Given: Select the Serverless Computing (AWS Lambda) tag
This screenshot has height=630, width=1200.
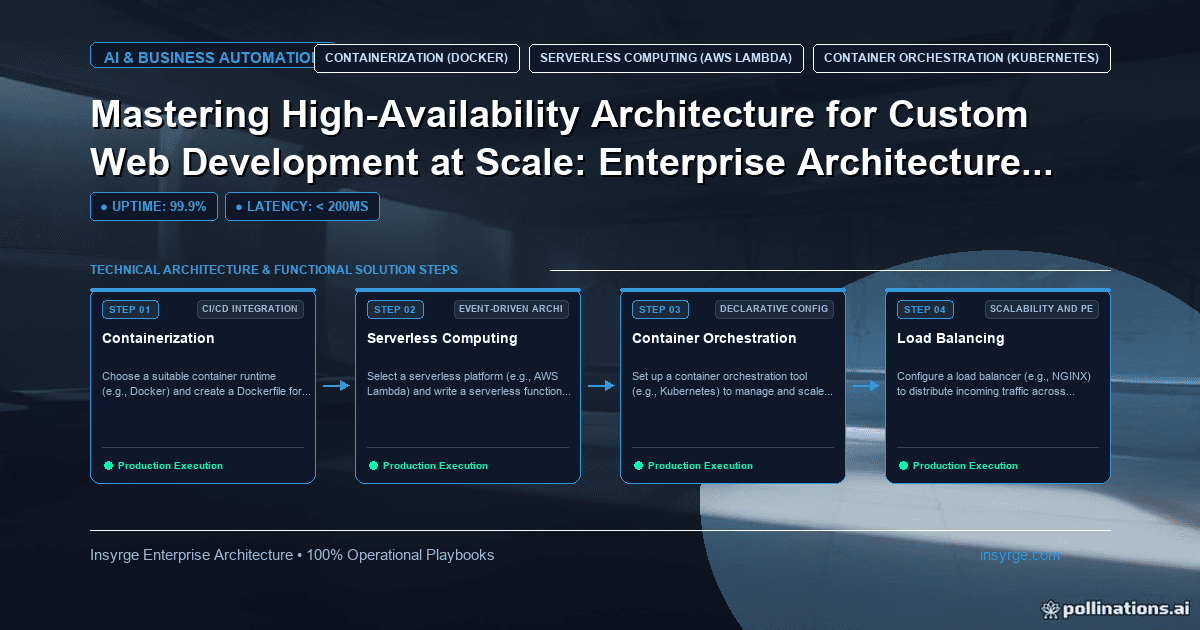Looking at the screenshot, I should pyautogui.click(x=666, y=58).
